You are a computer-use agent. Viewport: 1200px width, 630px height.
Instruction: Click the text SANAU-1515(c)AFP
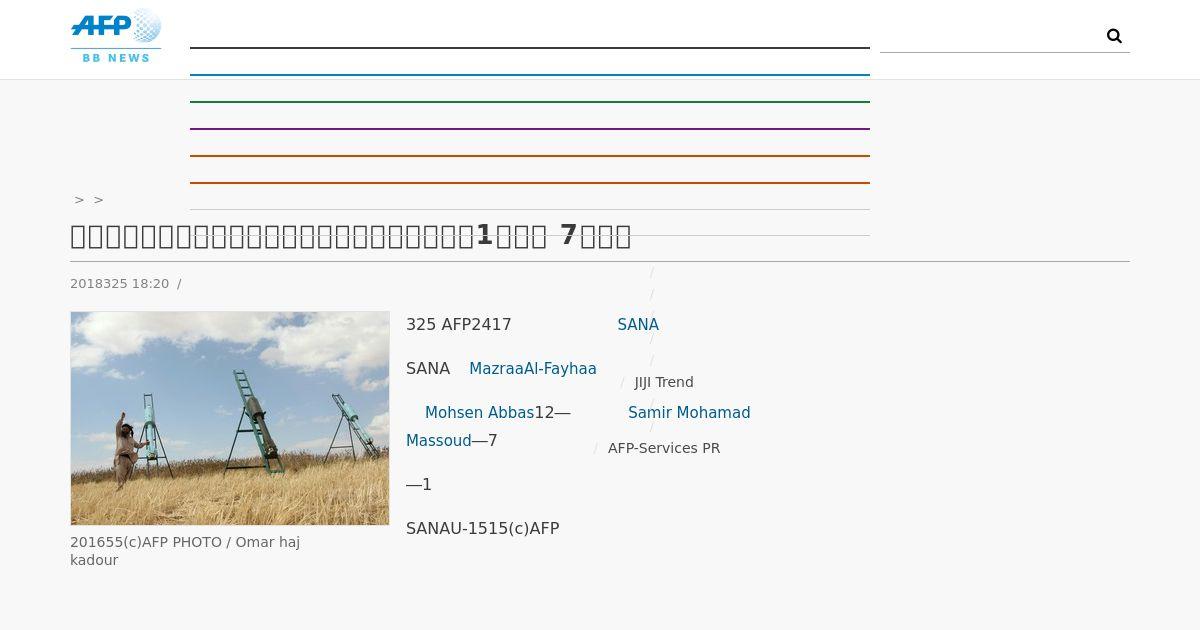pyautogui.click(x=483, y=529)
